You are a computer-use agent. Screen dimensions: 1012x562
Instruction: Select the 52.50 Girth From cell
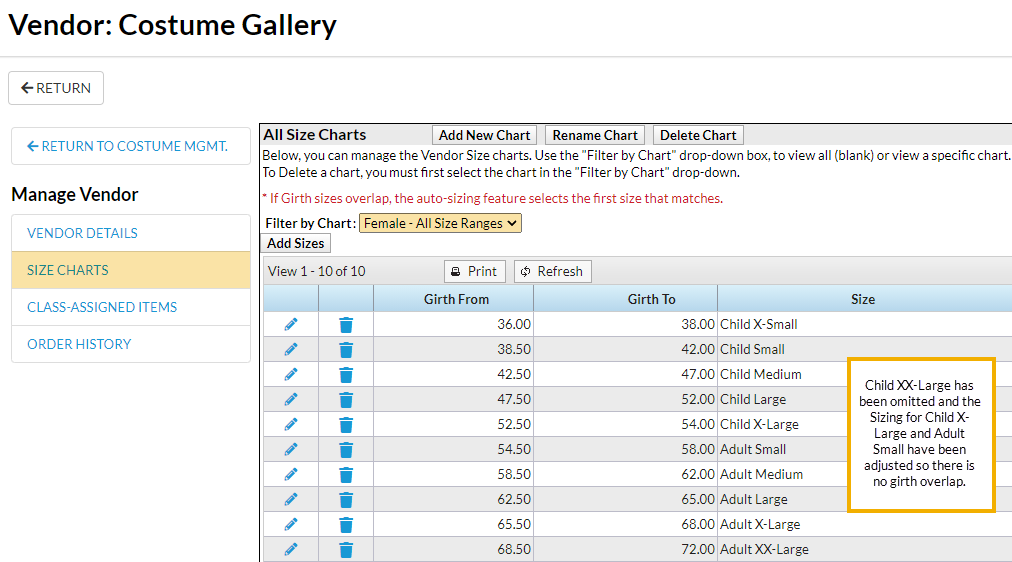(x=454, y=425)
